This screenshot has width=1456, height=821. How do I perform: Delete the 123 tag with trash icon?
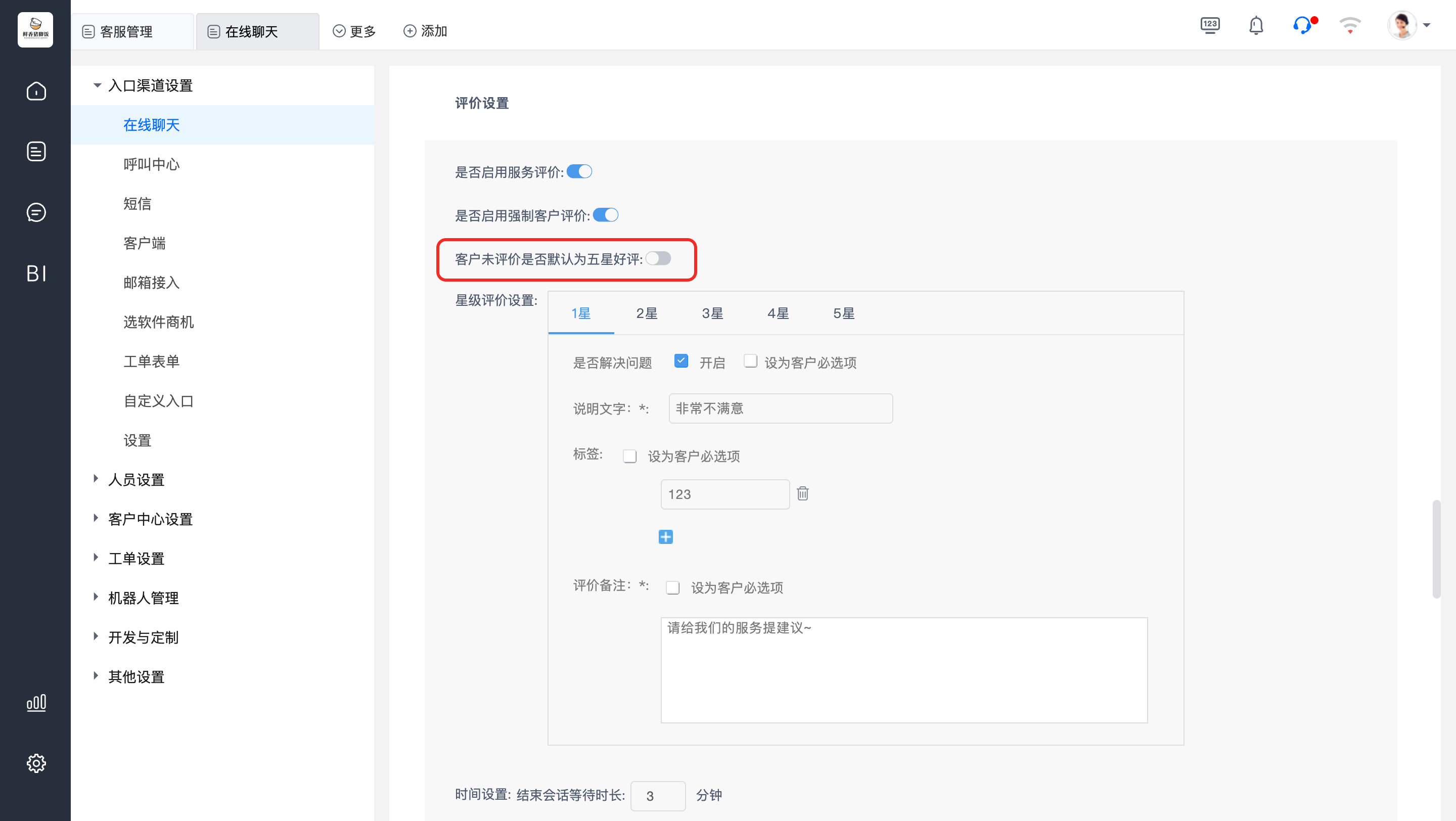click(803, 493)
